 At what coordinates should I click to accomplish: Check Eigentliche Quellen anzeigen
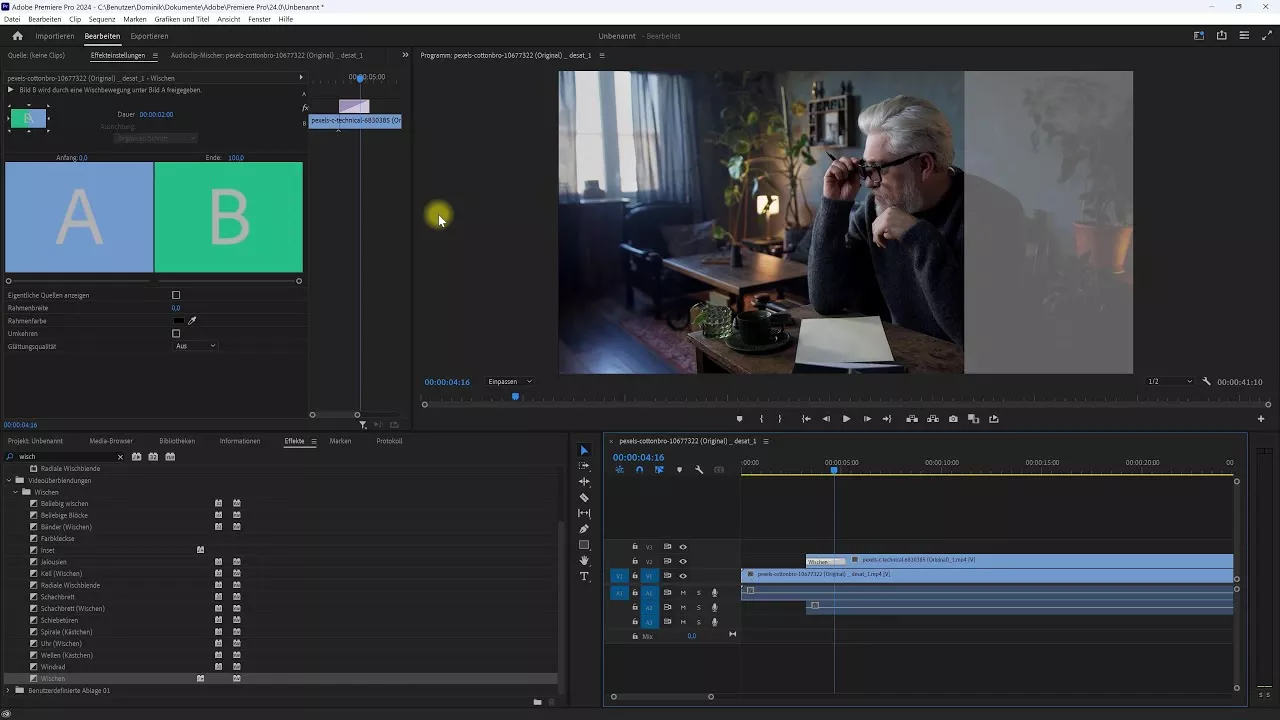pos(176,295)
